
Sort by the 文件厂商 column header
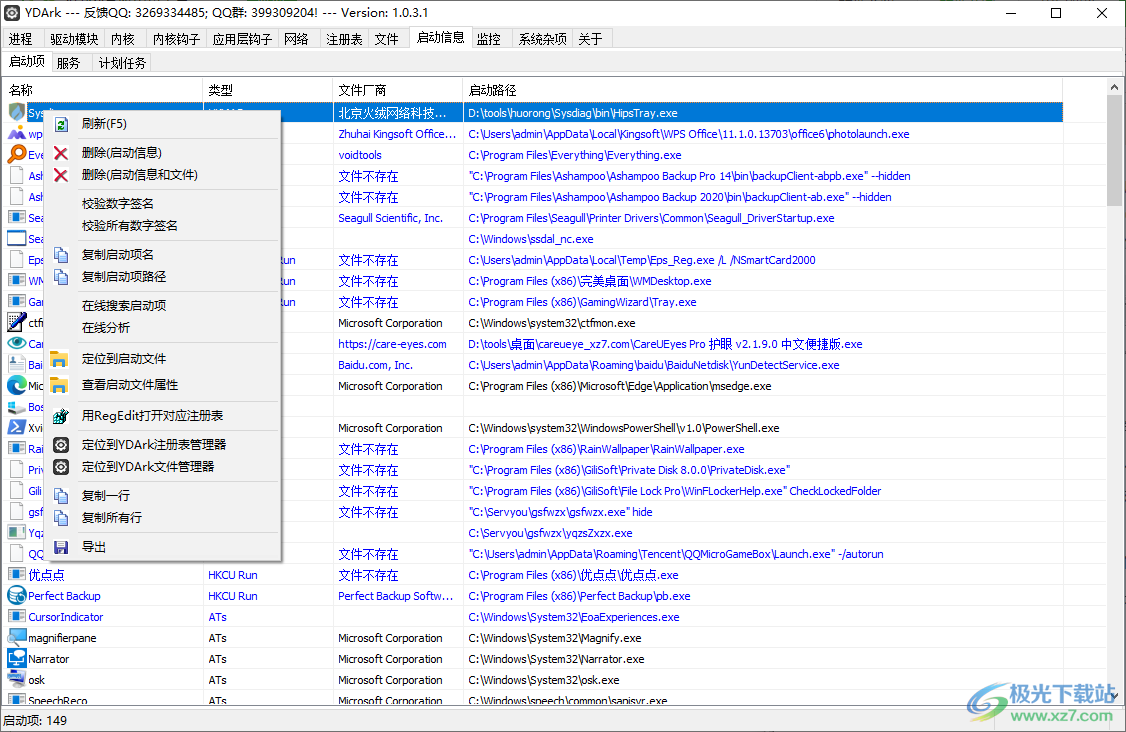(398, 91)
